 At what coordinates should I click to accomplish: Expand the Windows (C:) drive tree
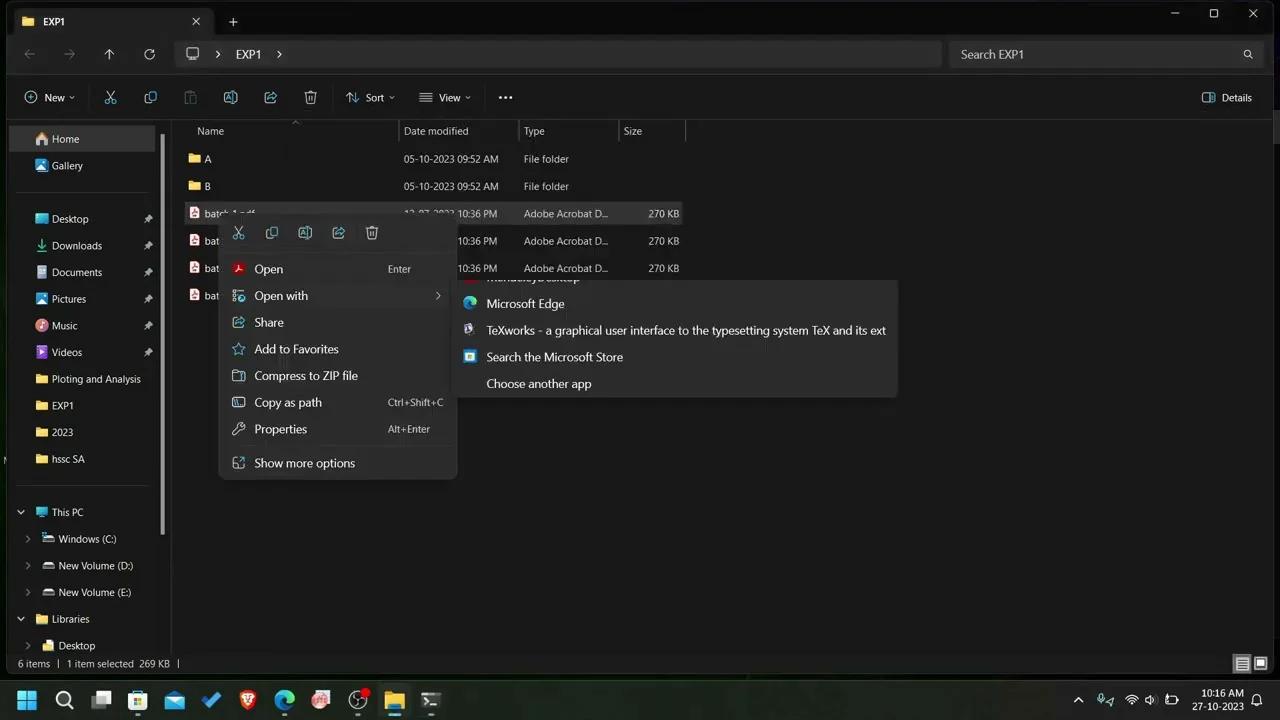pyautogui.click(x=28, y=539)
